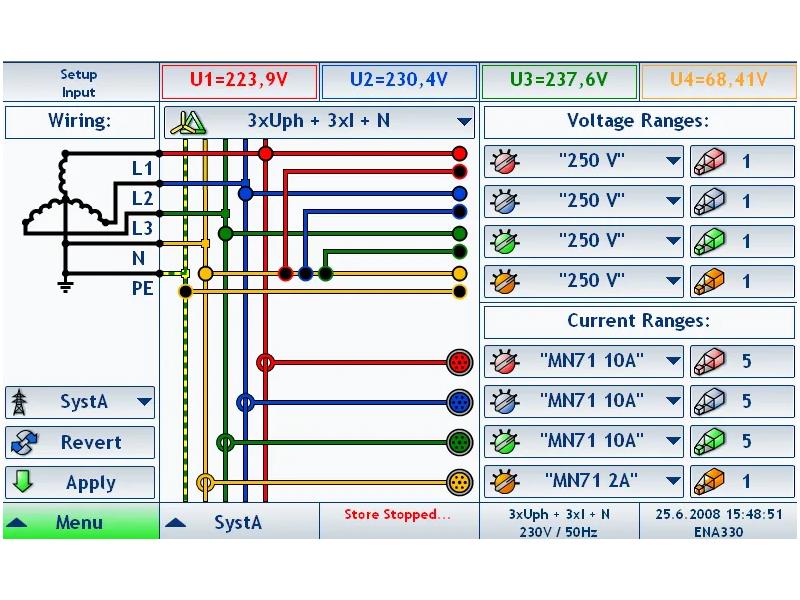Click the red voltage probe icon in Voltage Ranges
This screenshot has height=600, width=800.
[502, 161]
